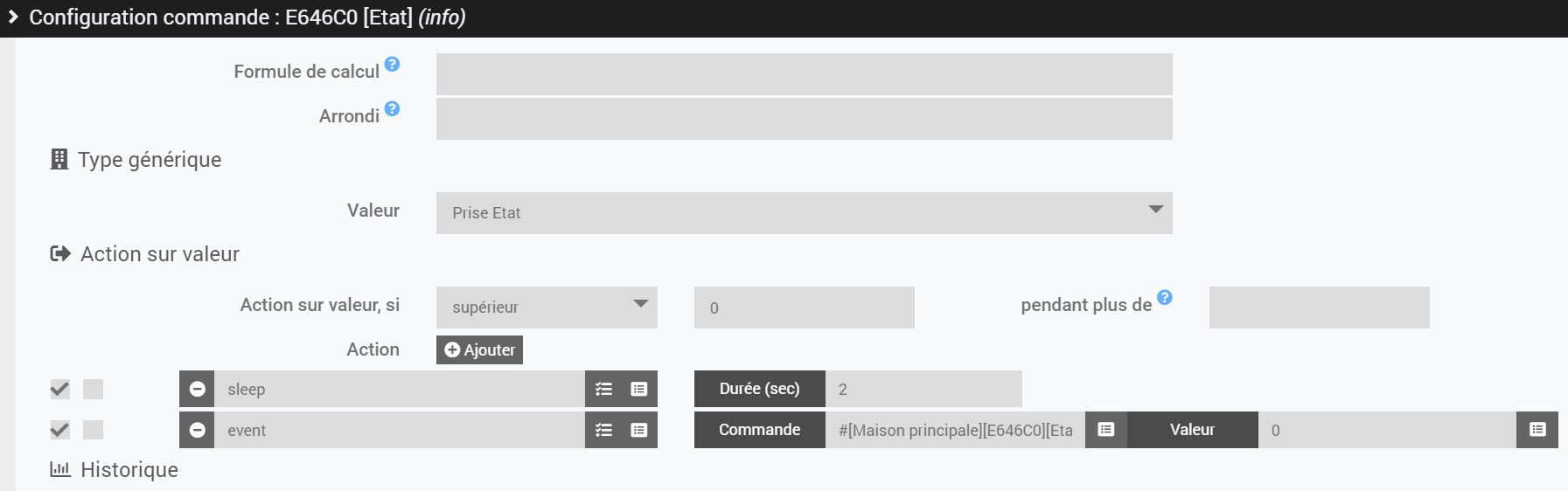
Task: Click the Ajouter action button
Action: pos(479,349)
